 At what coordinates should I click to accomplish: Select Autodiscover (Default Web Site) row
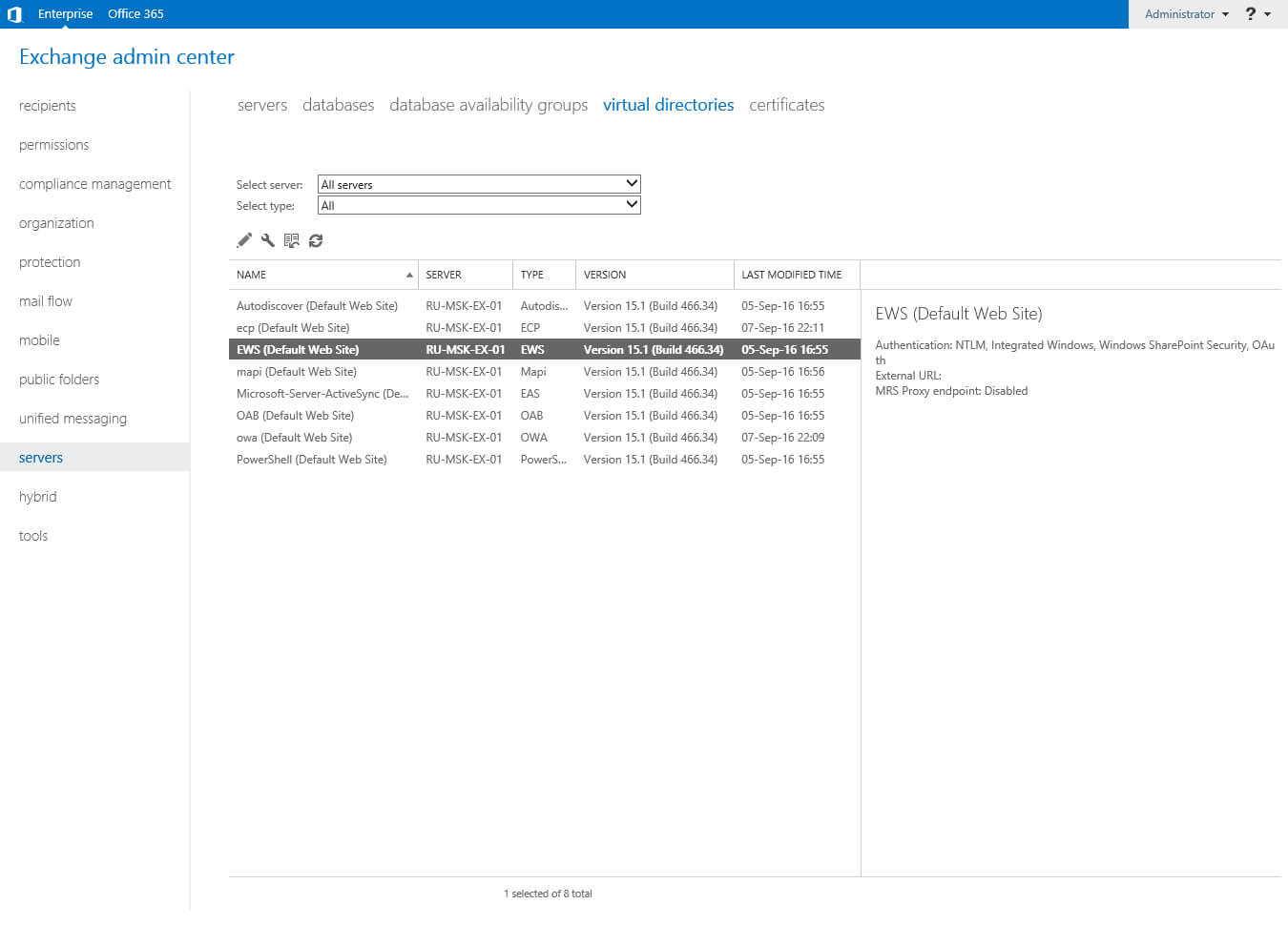coord(545,306)
